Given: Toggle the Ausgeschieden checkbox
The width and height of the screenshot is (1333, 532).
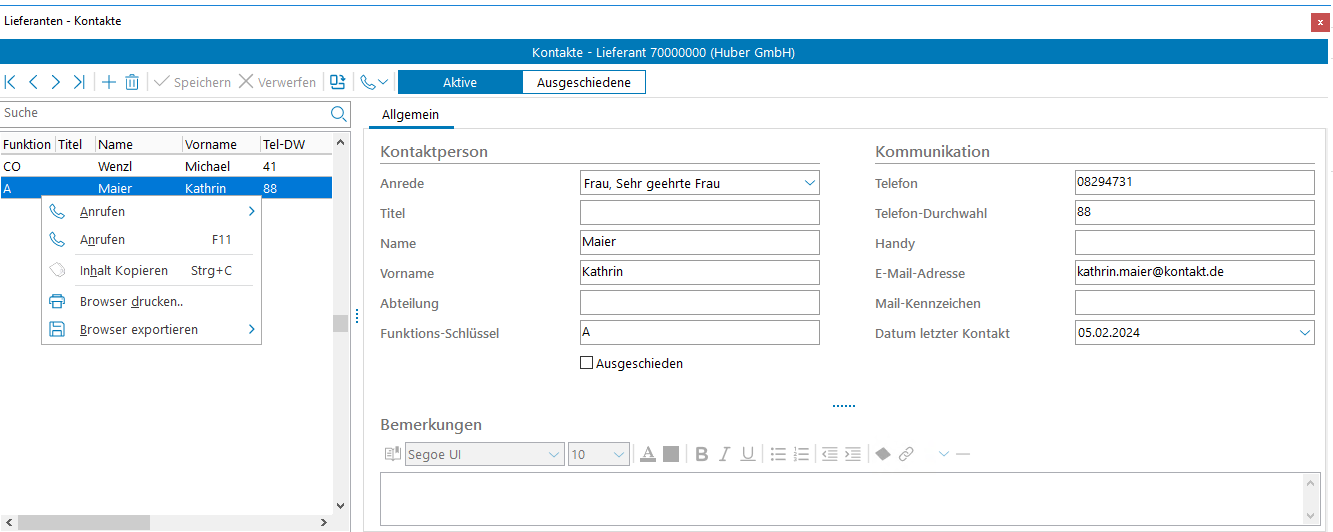Looking at the screenshot, I should [587, 363].
